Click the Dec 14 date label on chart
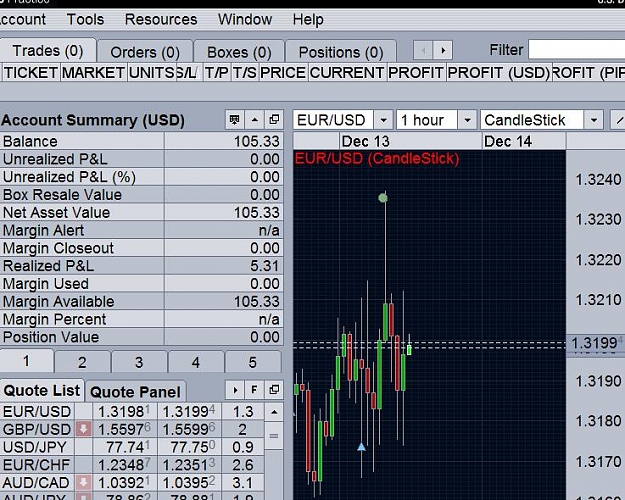This screenshot has width=625, height=500. click(508, 142)
